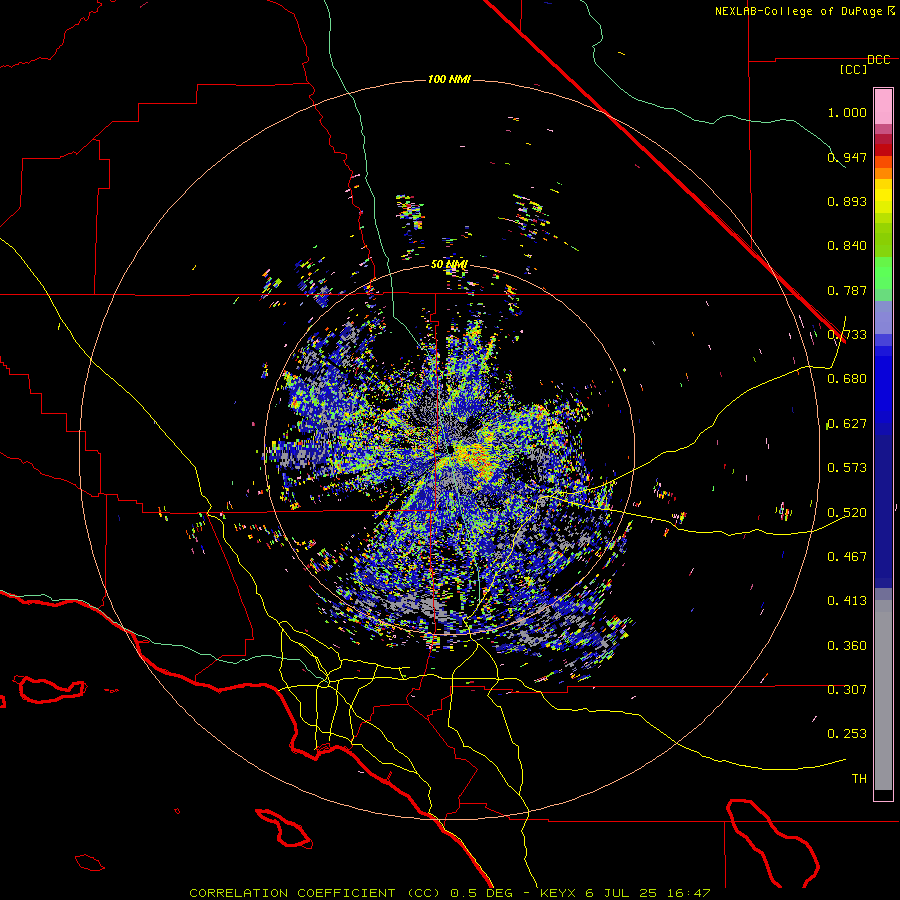Pick the pink segment of the color bar
This screenshot has height=900, width=900.
[883, 107]
